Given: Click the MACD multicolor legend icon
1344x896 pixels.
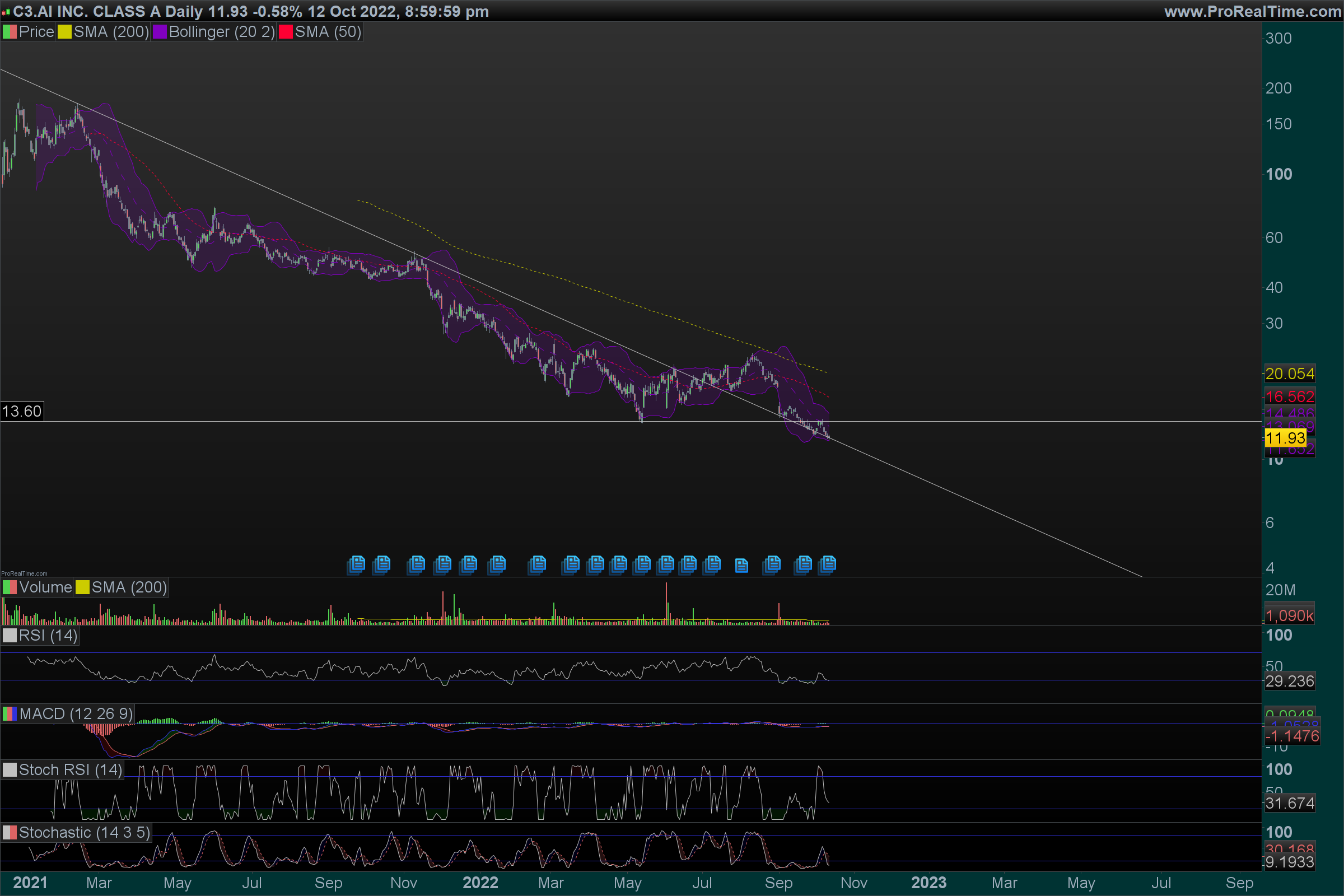Looking at the screenshot, I should [x=10, y=713].
